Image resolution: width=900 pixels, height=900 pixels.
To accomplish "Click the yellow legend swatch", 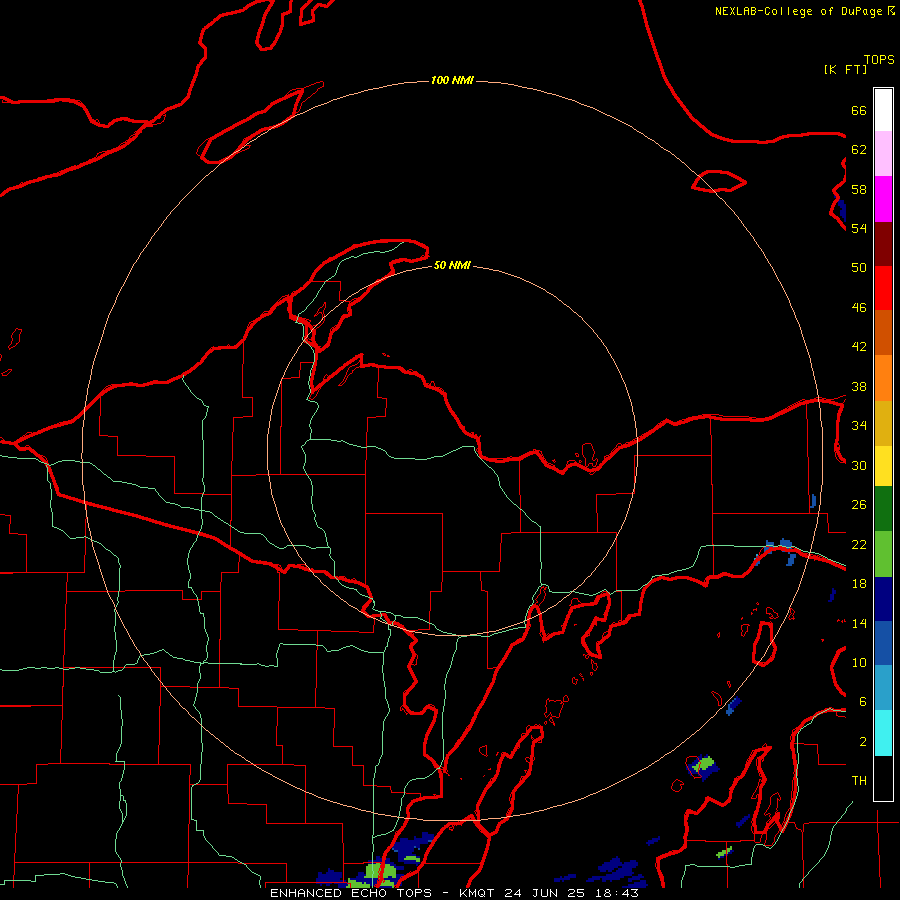I will pos(883,466).
